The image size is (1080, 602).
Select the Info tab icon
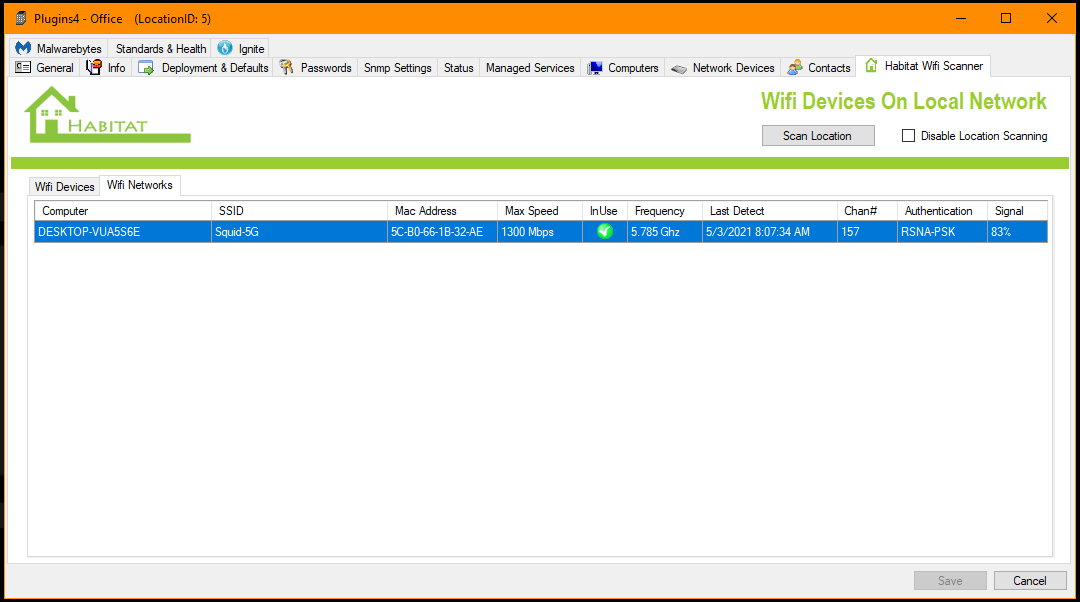coord(95,67)
